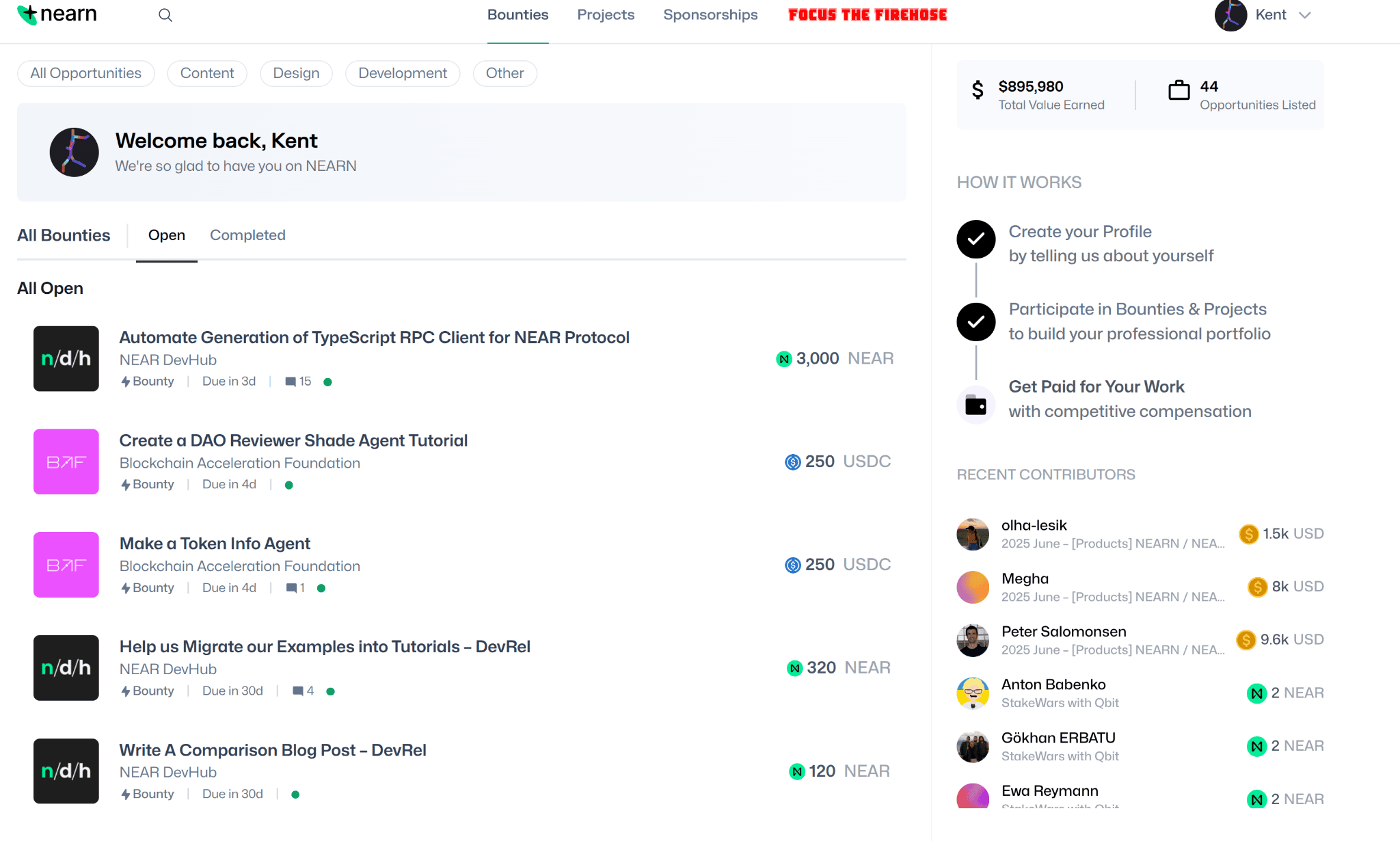
Task: Open Ewa Reymann contributor profile
Action: [x=1050, y=791]
